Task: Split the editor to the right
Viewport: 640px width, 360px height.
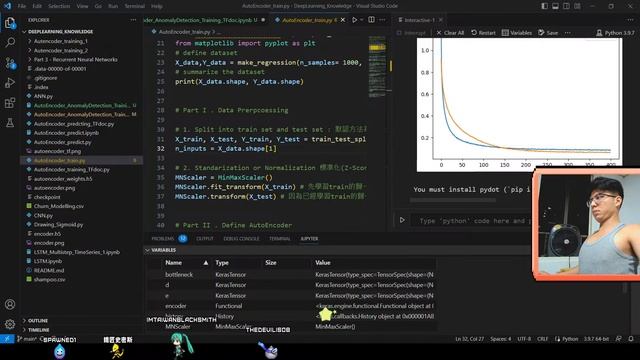Action: tap(371, 20)
